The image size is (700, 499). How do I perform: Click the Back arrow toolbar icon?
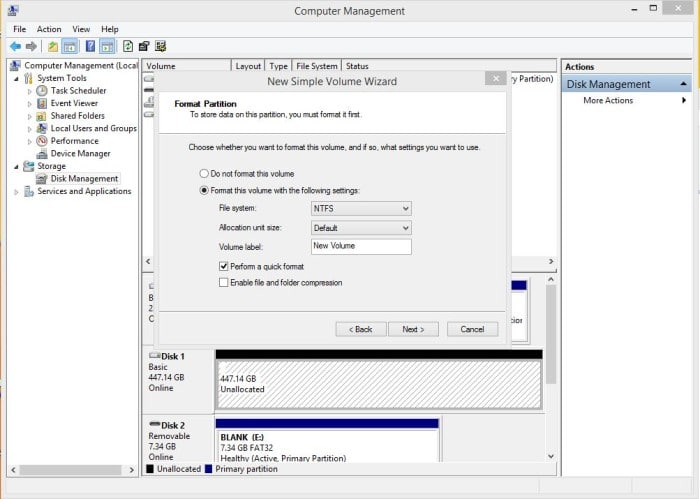(15, 46)
